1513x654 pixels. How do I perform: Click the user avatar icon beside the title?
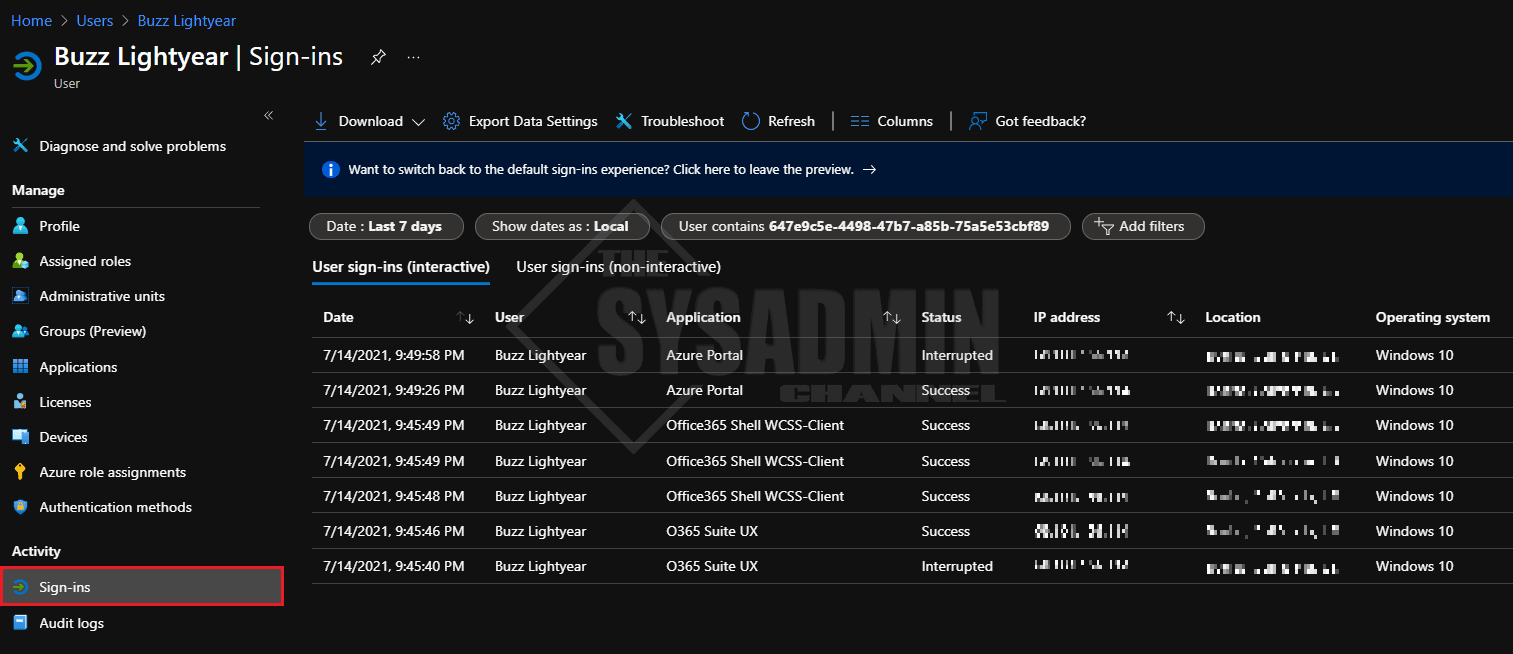pos(25,66)
